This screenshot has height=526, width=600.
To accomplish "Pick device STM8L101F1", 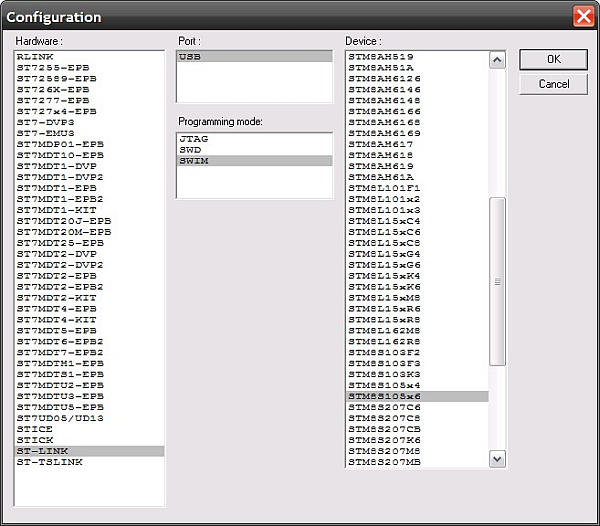I will pos(417,188).
